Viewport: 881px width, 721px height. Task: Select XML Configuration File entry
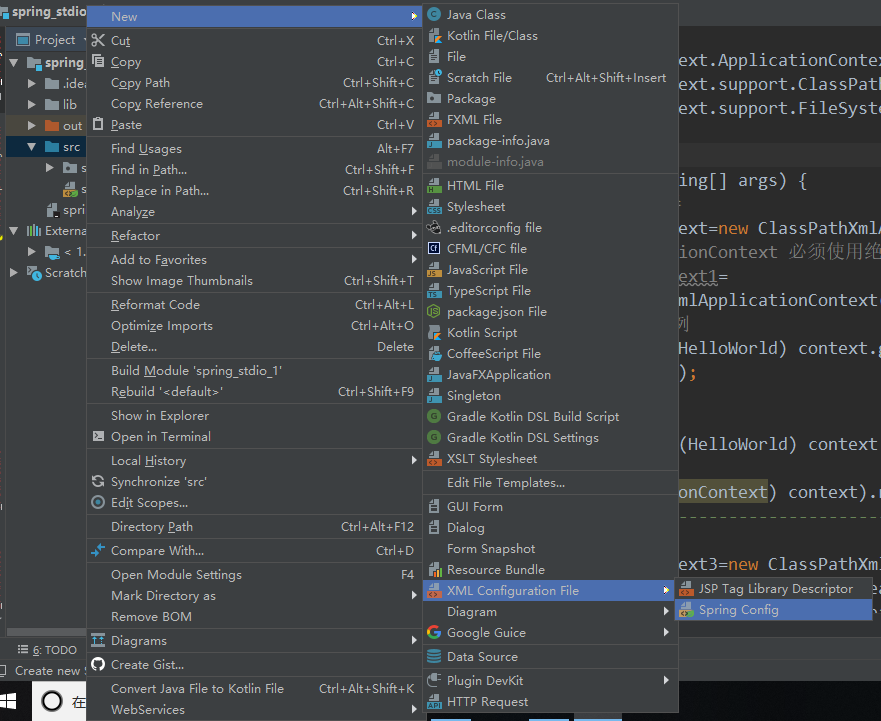549,591
